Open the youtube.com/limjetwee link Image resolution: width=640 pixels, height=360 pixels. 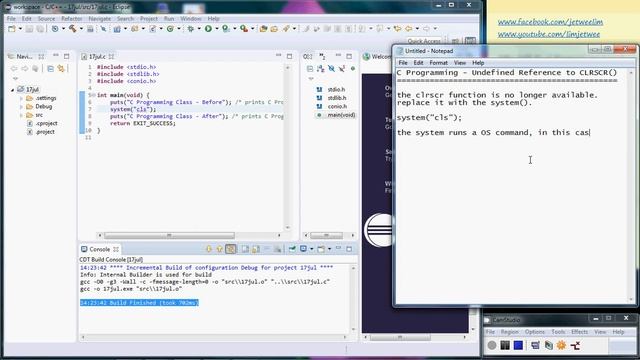[549, 34]
